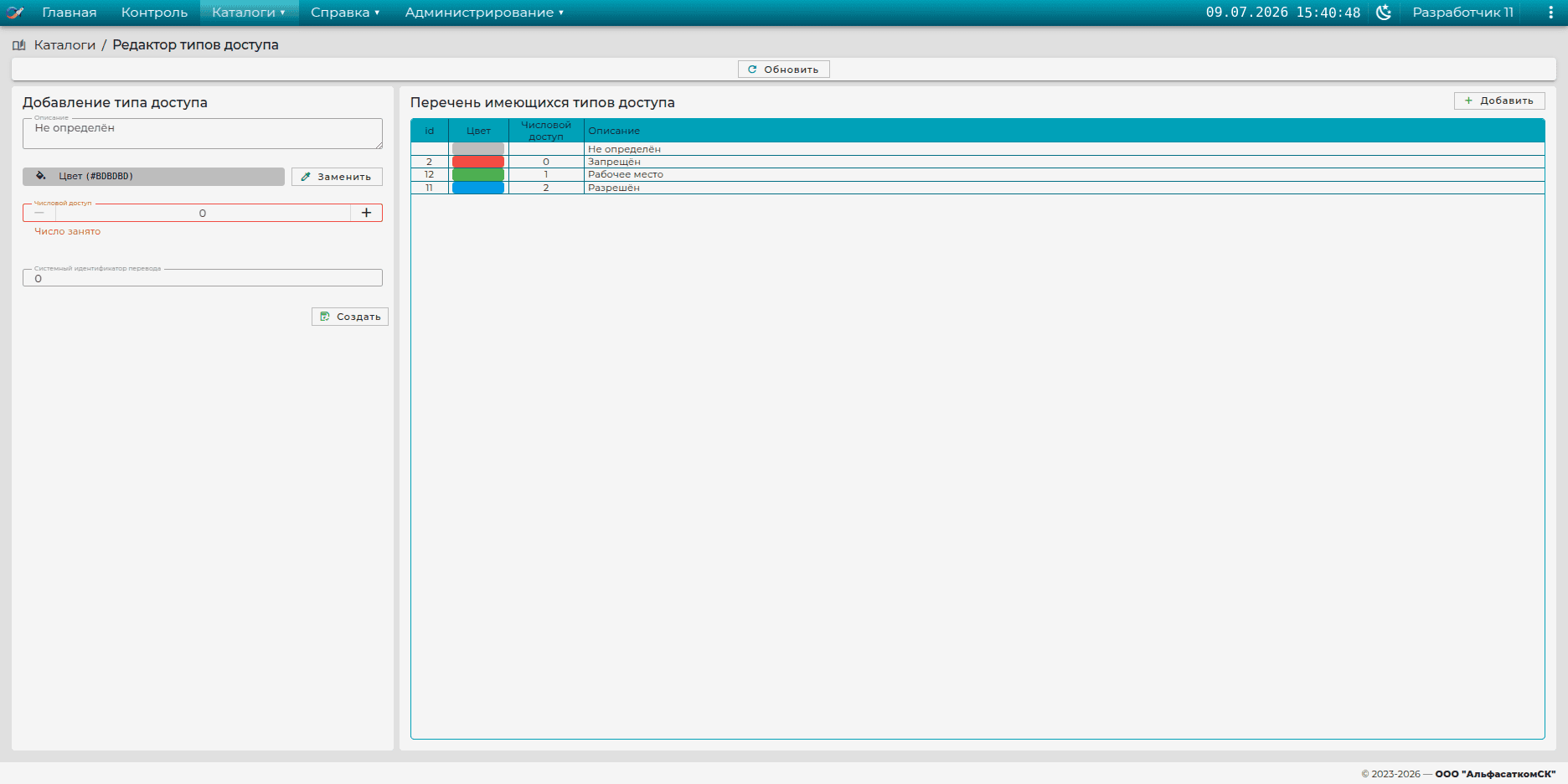Select the grey swatch in Не определён row

tap(478, 148)
